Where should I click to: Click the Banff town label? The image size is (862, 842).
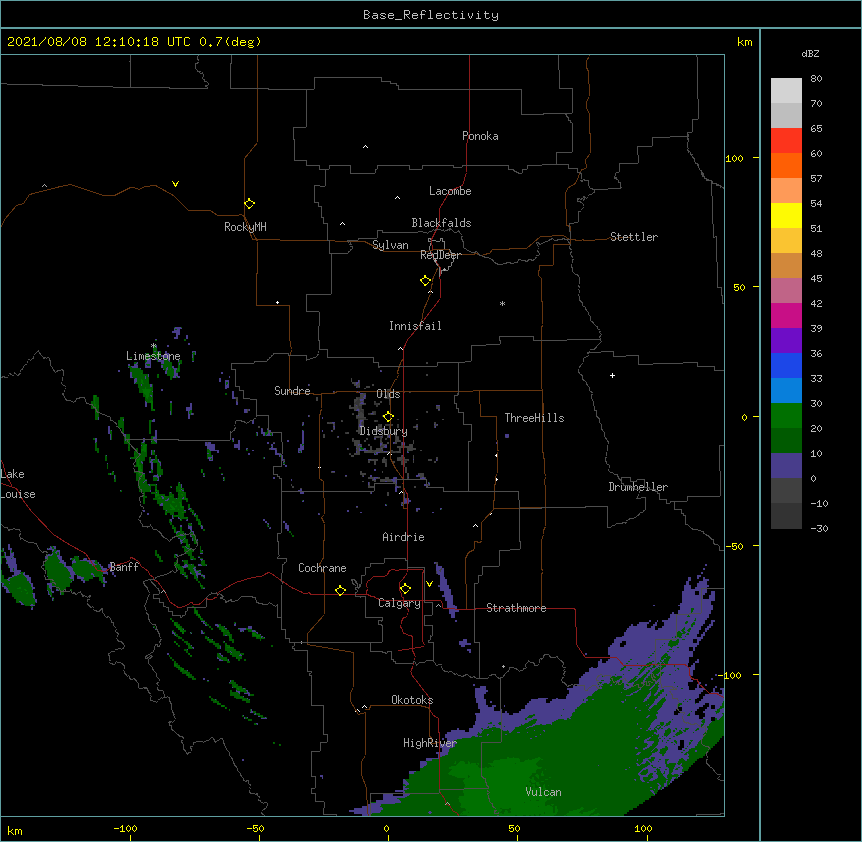pyautogui.click(x=124, y=567)
